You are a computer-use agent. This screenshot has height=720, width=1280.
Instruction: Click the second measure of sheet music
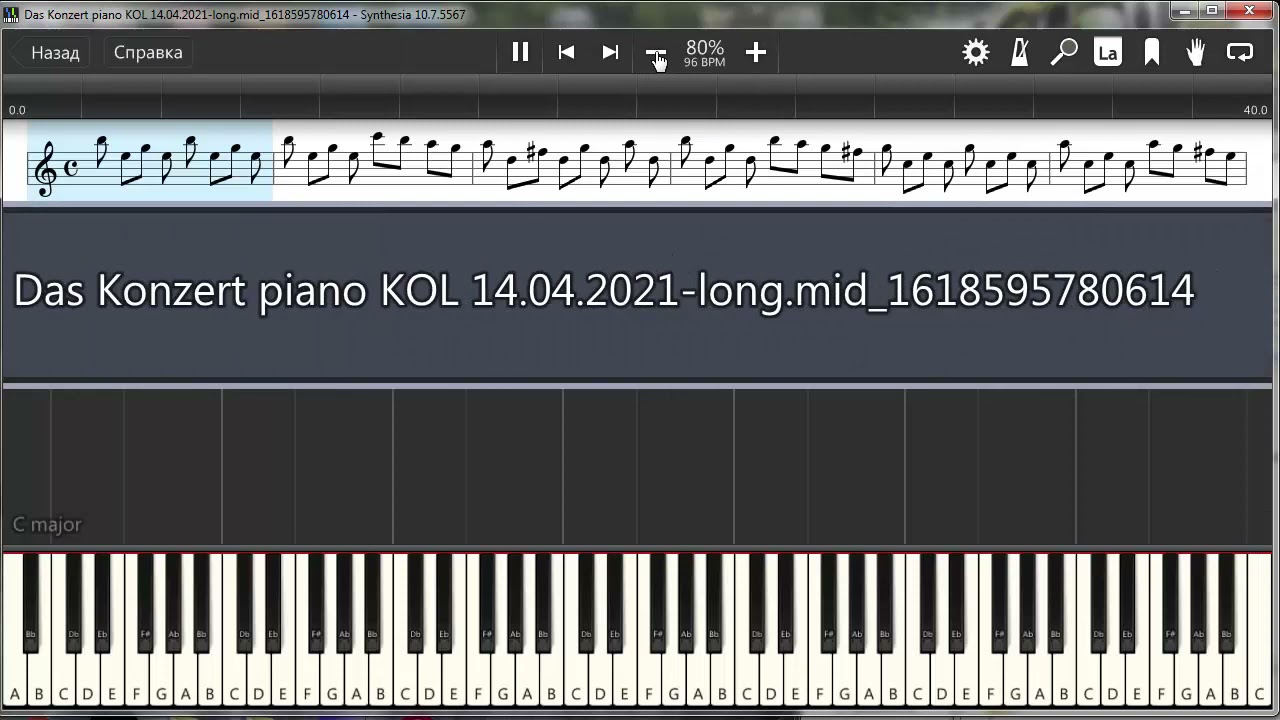tap(373, 160)
